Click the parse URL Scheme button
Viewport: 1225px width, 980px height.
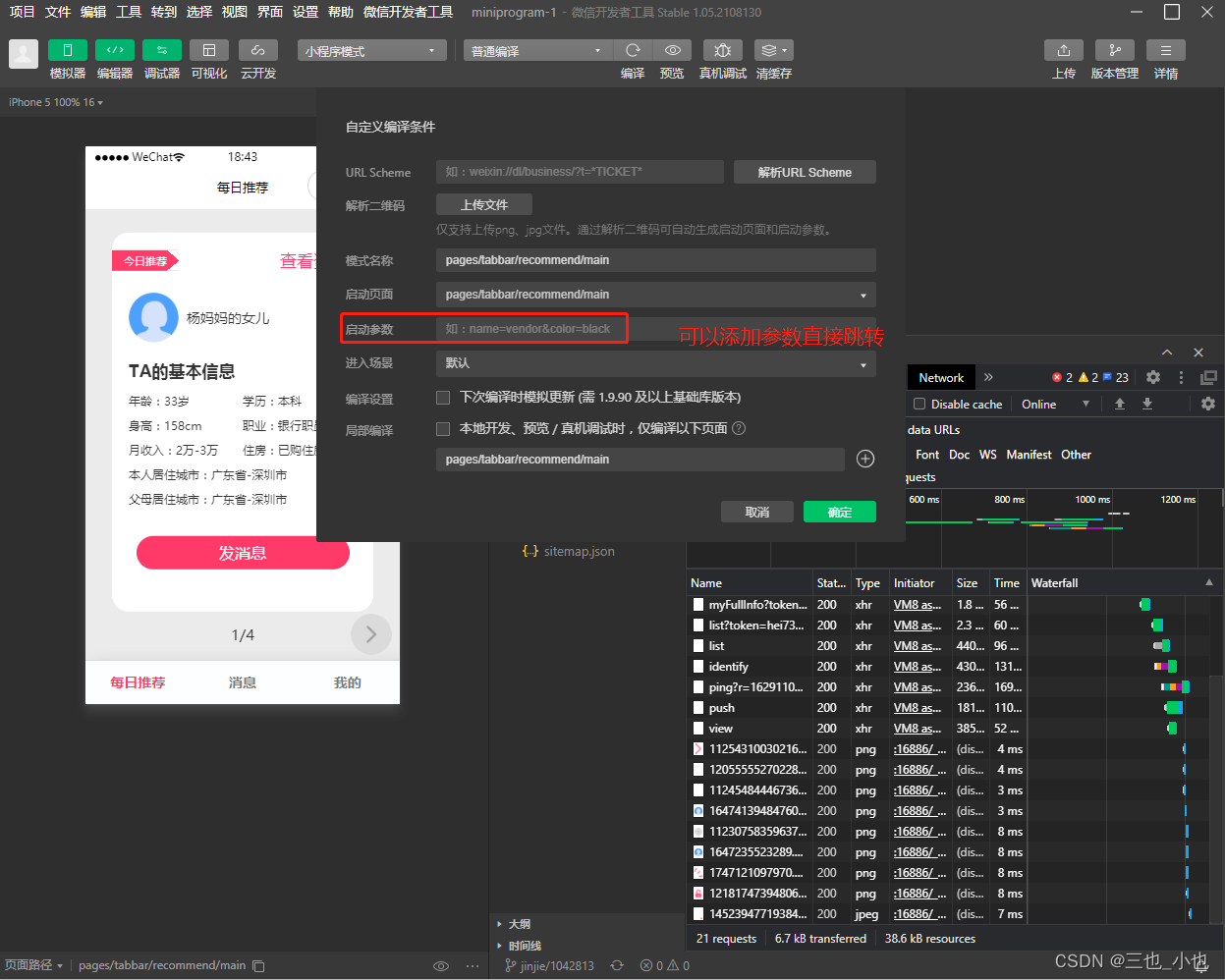pyautogui.click(x=805, y=172)
